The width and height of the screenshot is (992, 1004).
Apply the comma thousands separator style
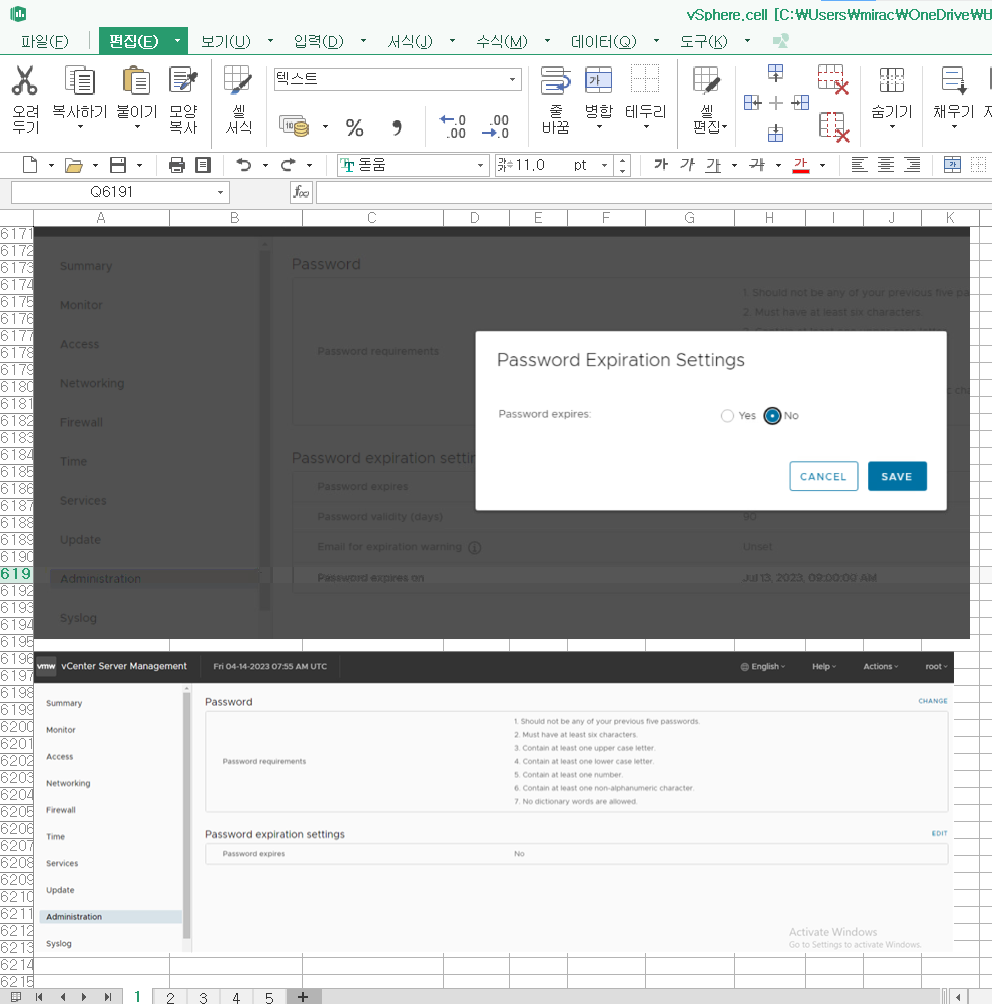click(x=397, y=127)
